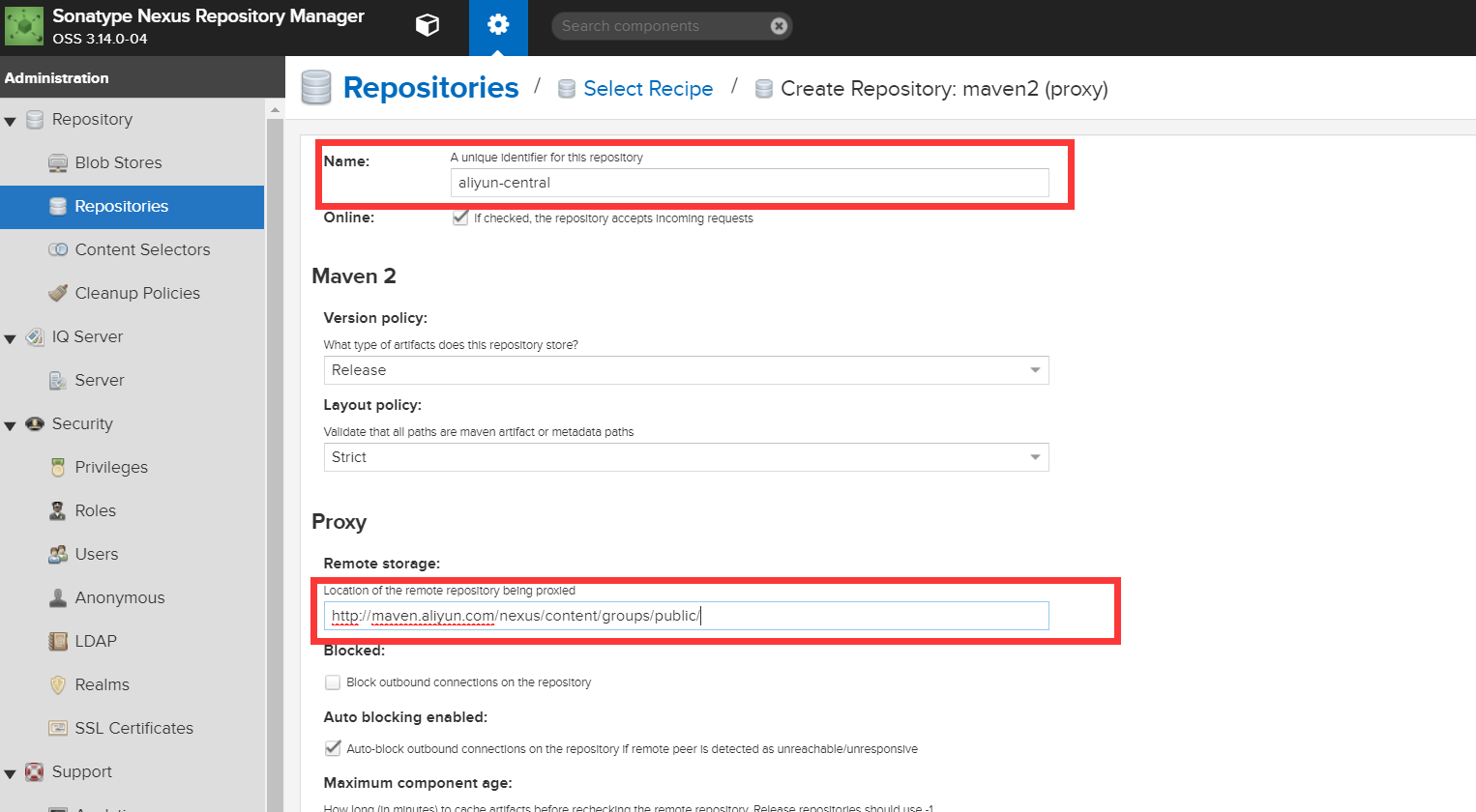Image resolution: width=1476 pixels, height=812 pixels.
Task: Click the sidebar scrollbar up arrow
Action: pyautogui.click(x=275, y=109)
